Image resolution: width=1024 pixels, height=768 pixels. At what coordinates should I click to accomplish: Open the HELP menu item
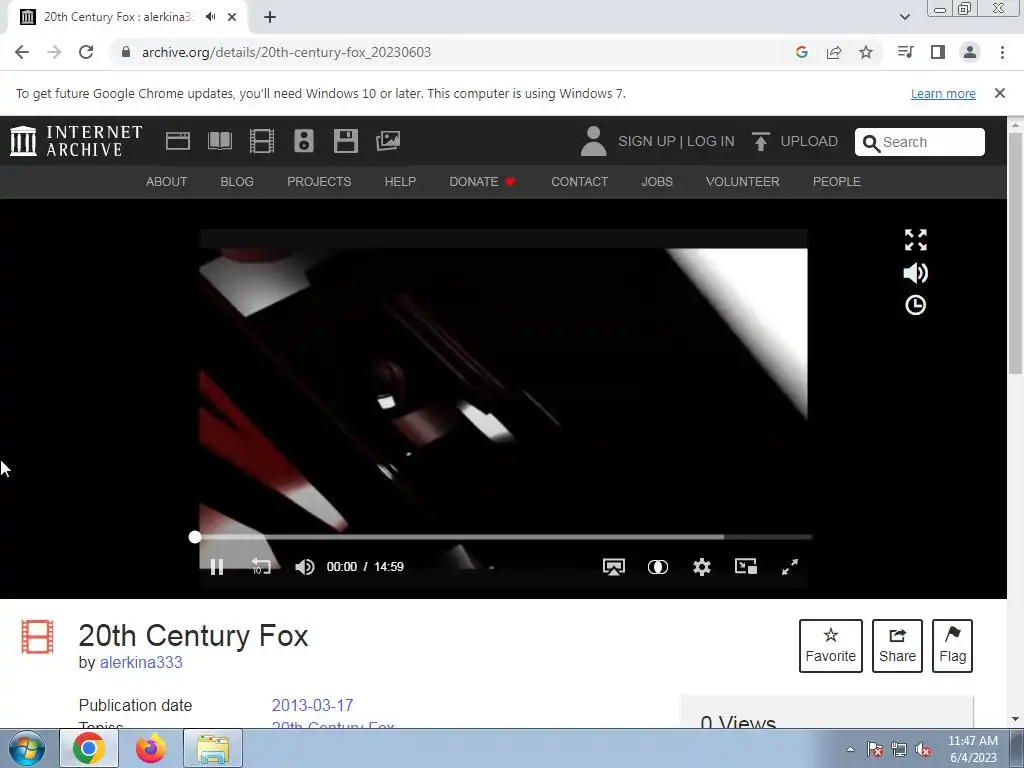pyautogui.click(x=400, y=182)
